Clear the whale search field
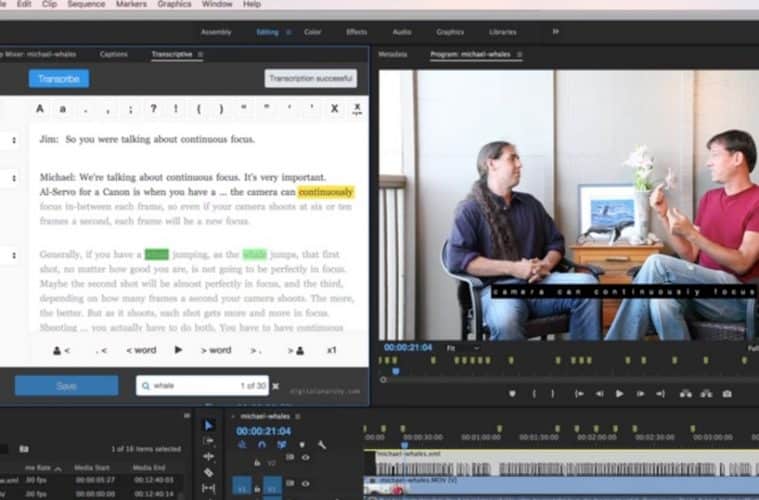Screen dimensions: 759x500 click(275, 386)
